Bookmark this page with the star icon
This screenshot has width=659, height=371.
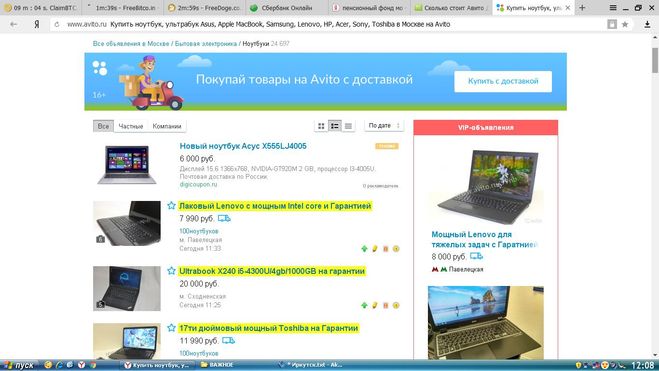[625, 24]
